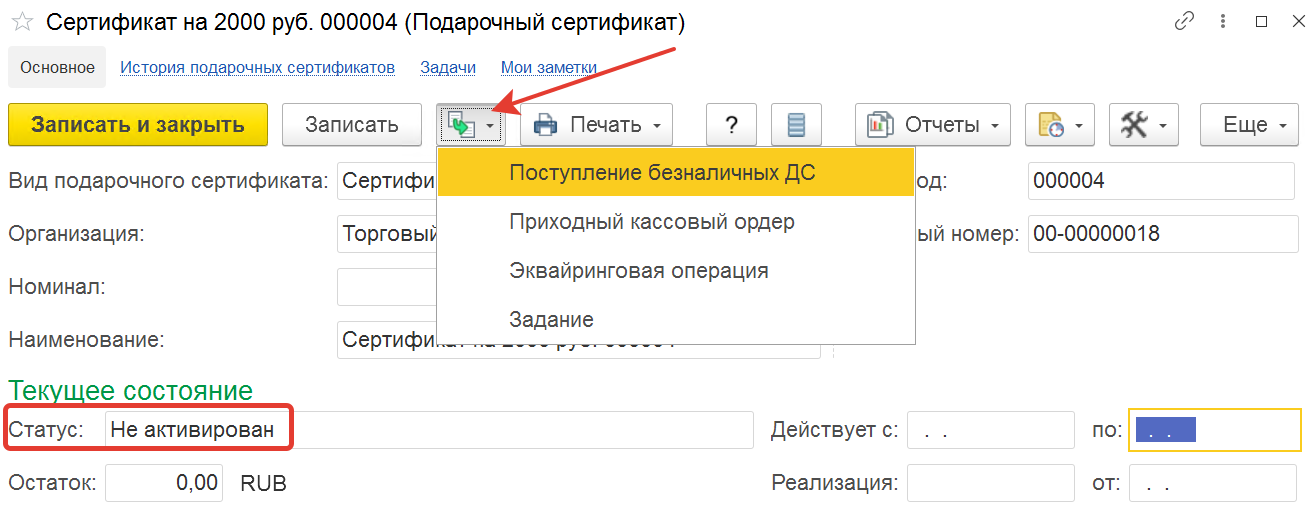Click Записать и закрыть button

[x=138, y=125]
